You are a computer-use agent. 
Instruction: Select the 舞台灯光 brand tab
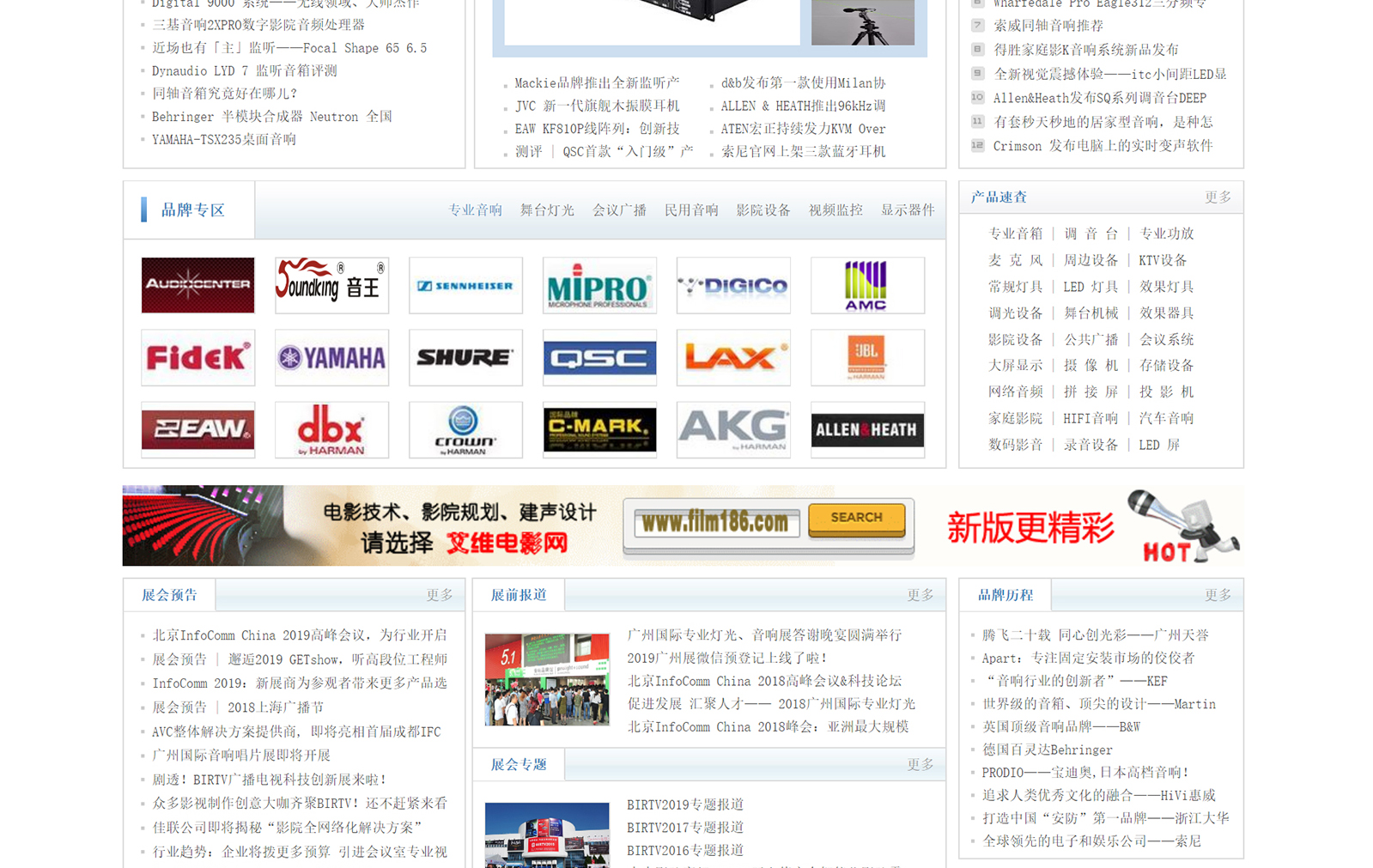coord(547,210)
